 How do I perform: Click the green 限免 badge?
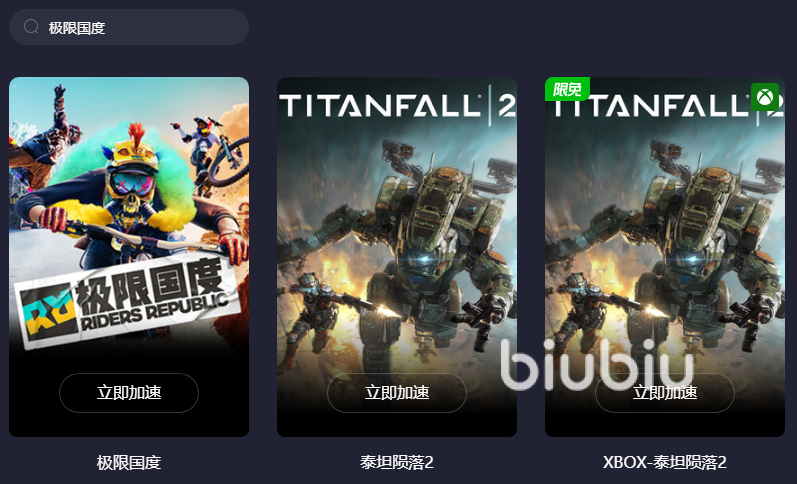(567, 89)
